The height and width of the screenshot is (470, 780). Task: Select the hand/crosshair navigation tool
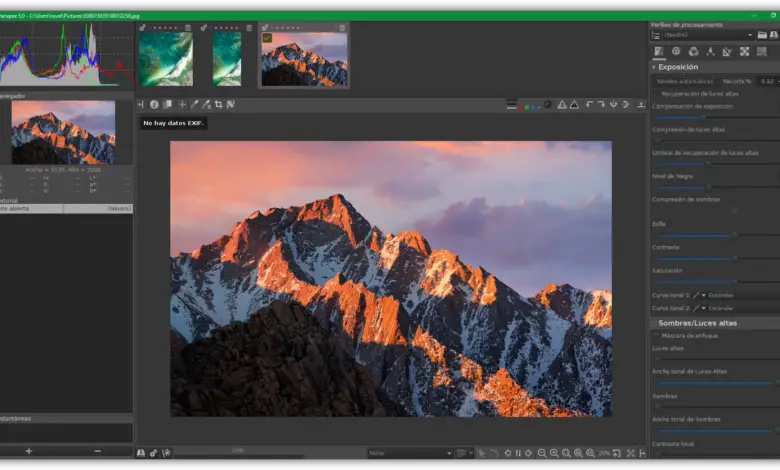[x=181, y=104]
